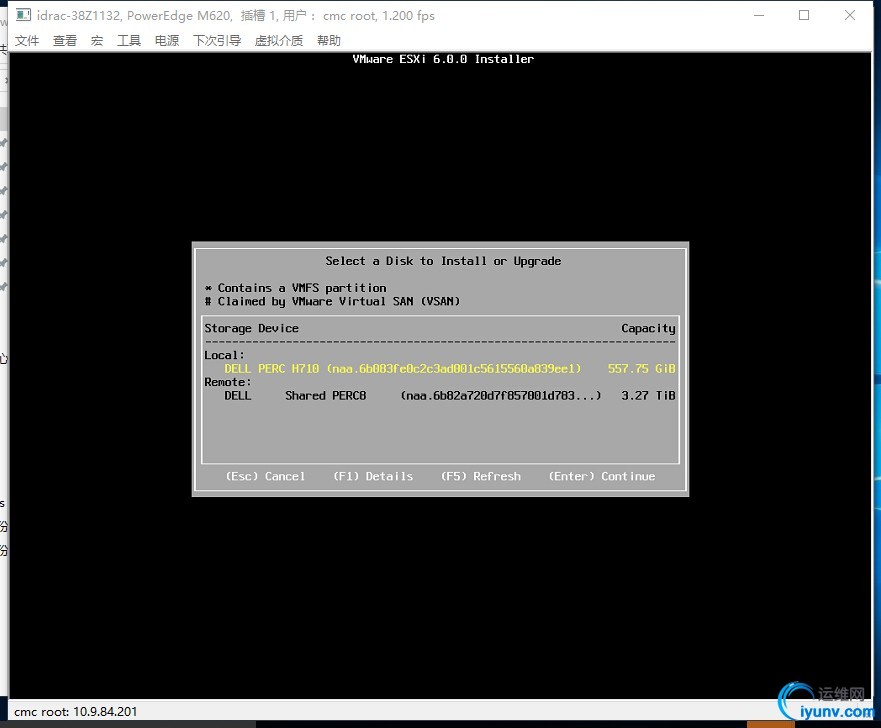
Task: Click the Local: section label
Action: click(x=224, y=355)
